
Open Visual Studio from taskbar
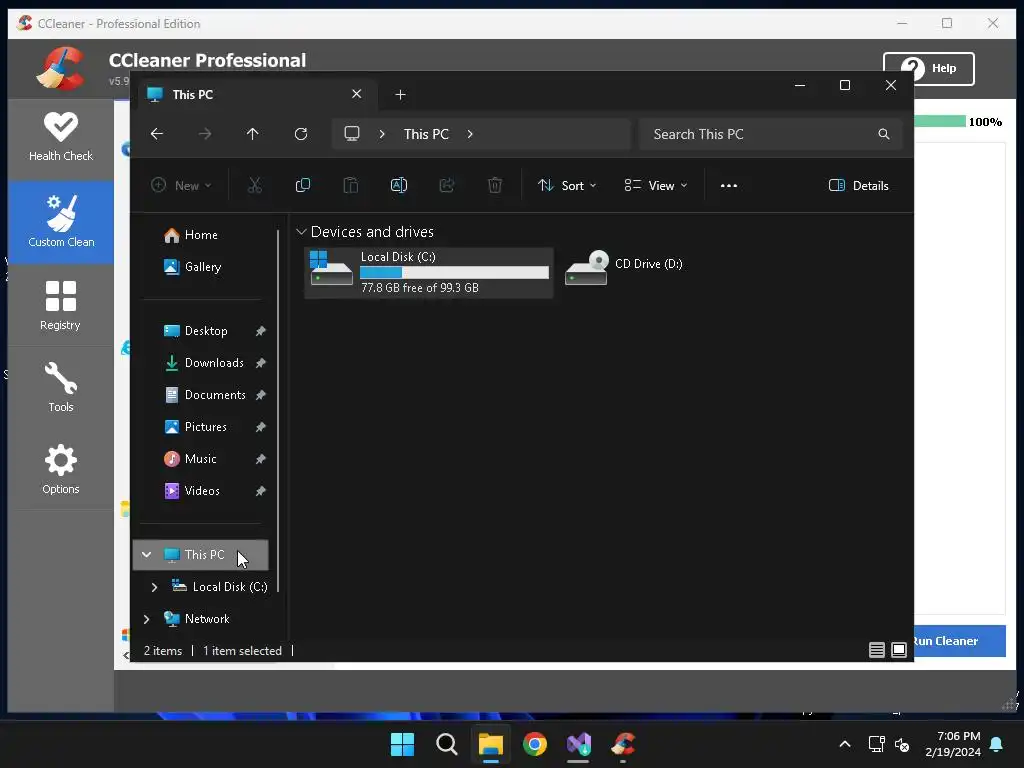tap(579, 744)
